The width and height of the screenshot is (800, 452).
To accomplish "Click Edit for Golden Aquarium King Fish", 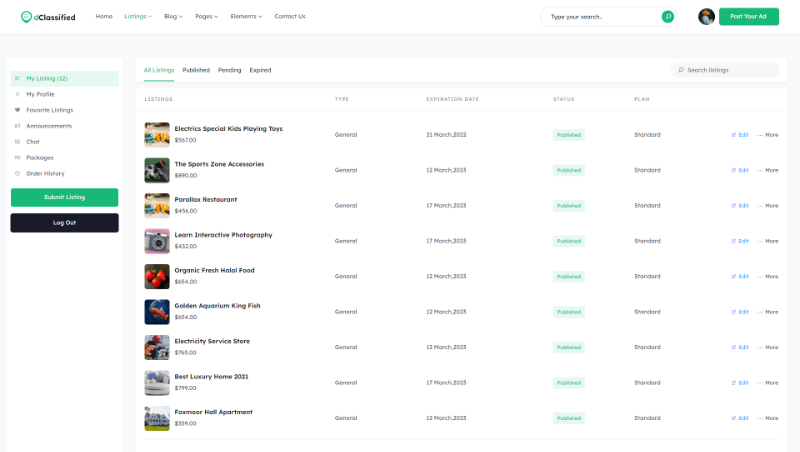I will coord(740,312).
